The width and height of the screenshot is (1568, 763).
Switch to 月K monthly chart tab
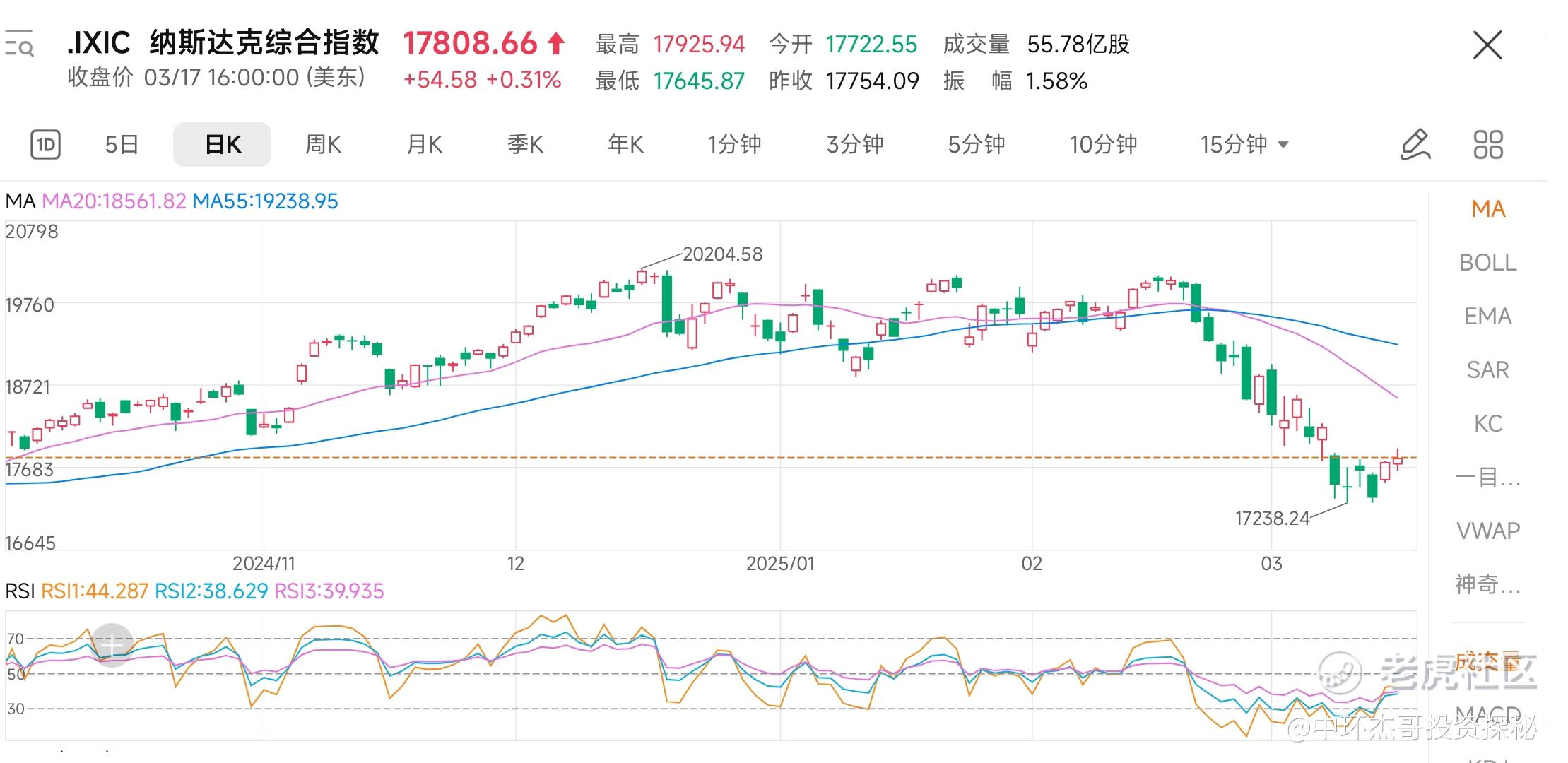click(x=424, y=145)
